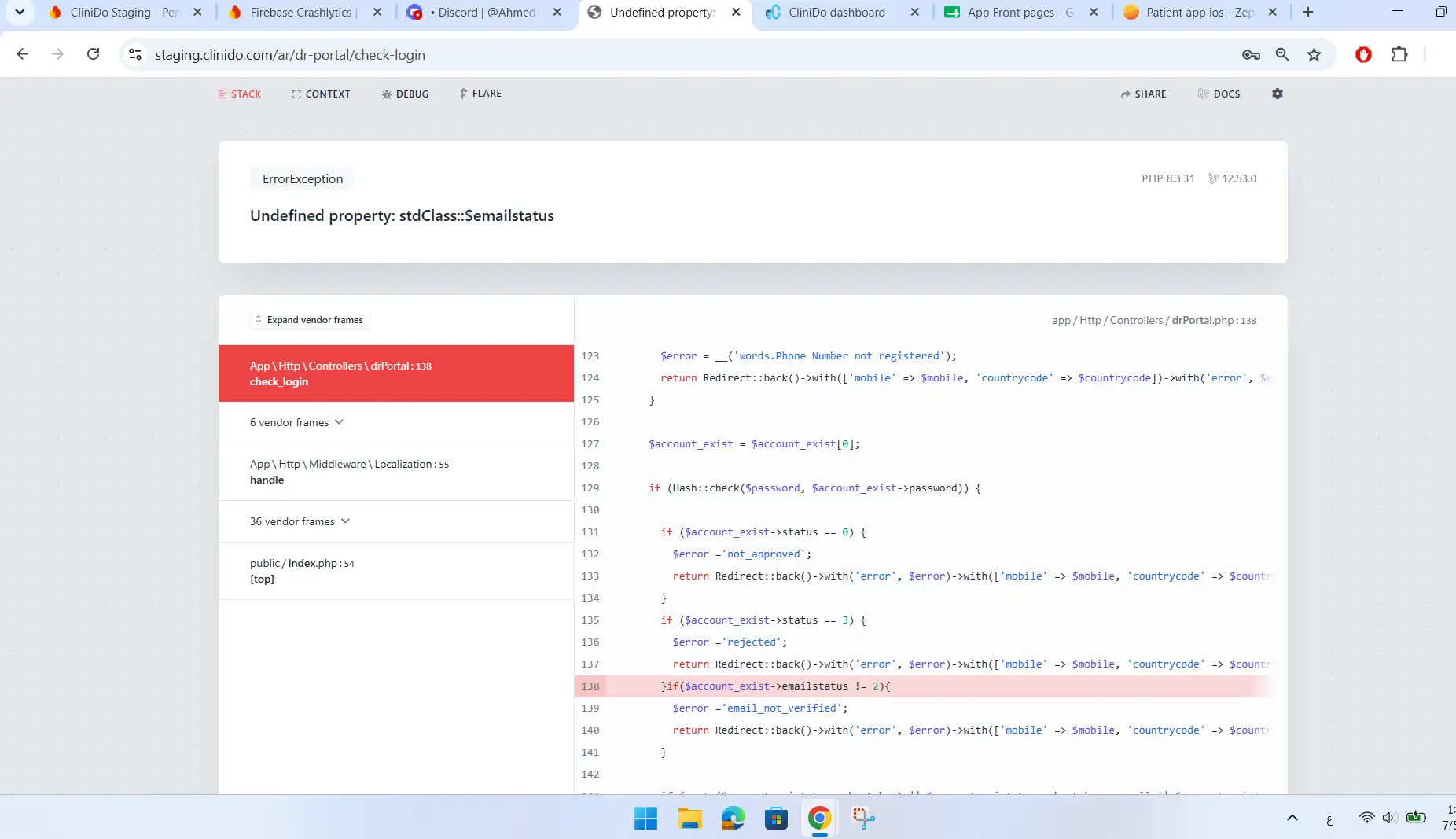The image size is (1456, 839).
Task: Open the settings gear in error page header
Action: (x=1277, y=94)
